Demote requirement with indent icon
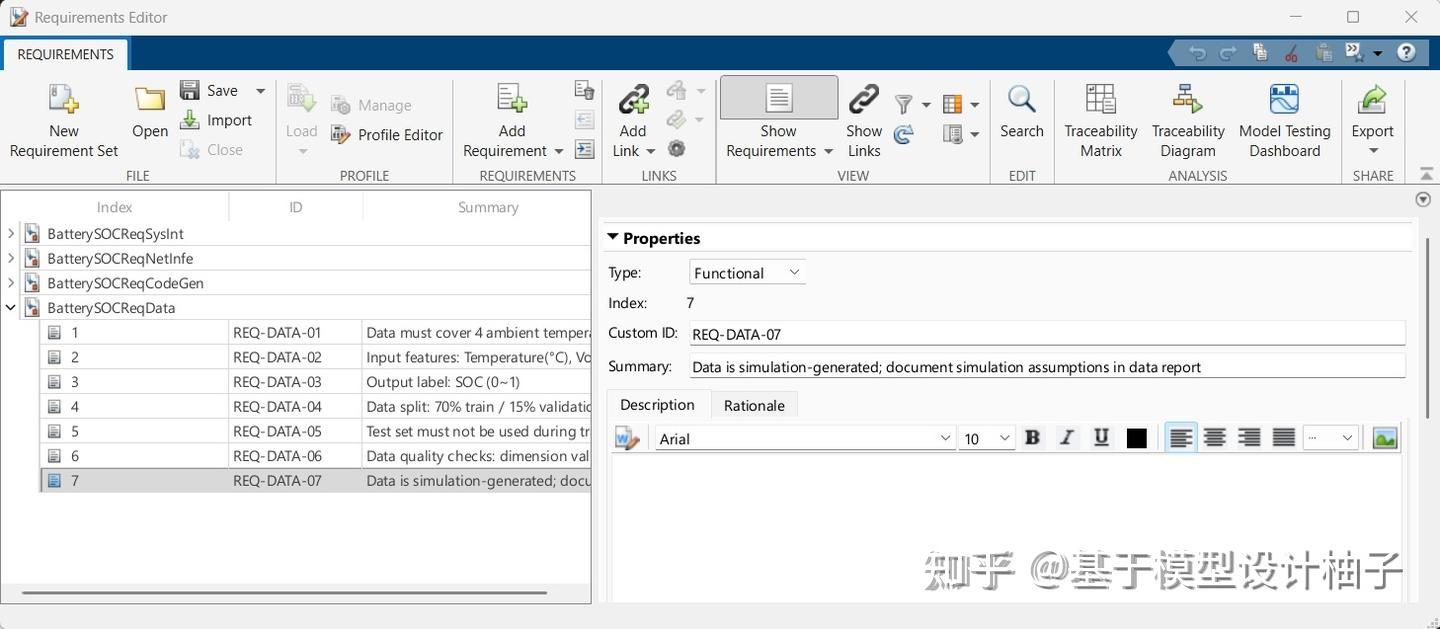Image resolution: width=1440 pixels, height=629 pixels. 585,149
